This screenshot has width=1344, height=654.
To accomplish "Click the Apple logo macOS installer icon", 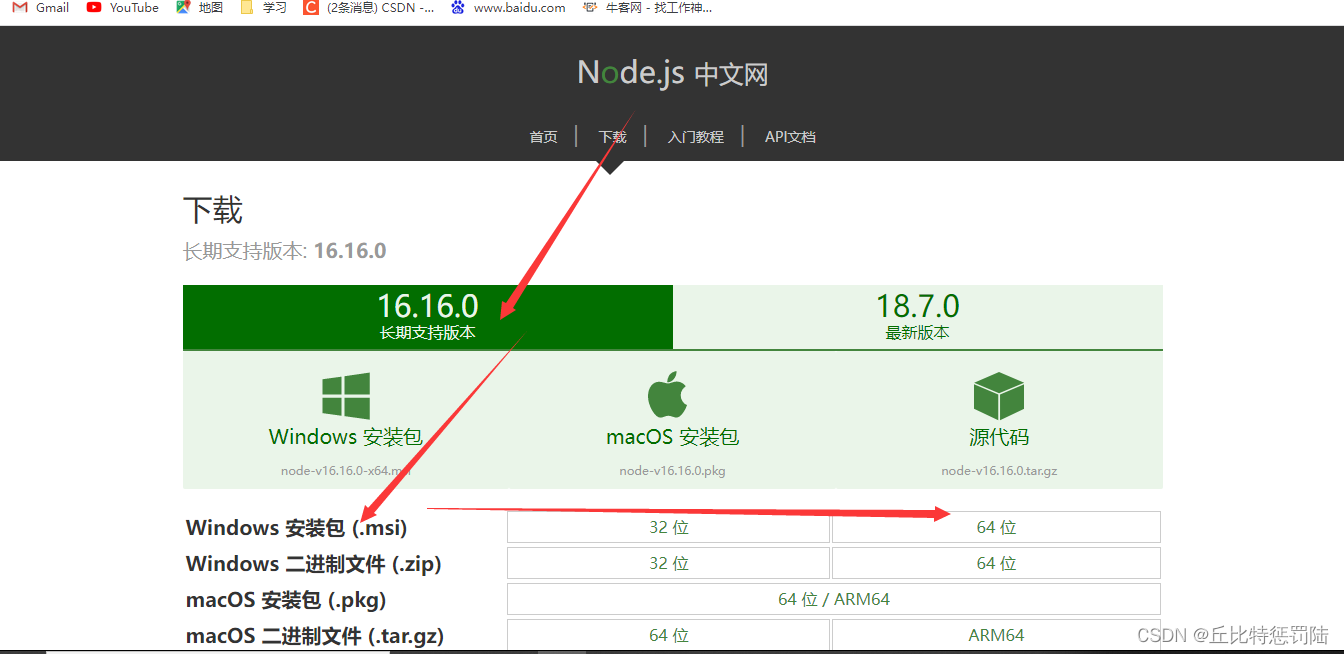I will (x=668, y=394).
